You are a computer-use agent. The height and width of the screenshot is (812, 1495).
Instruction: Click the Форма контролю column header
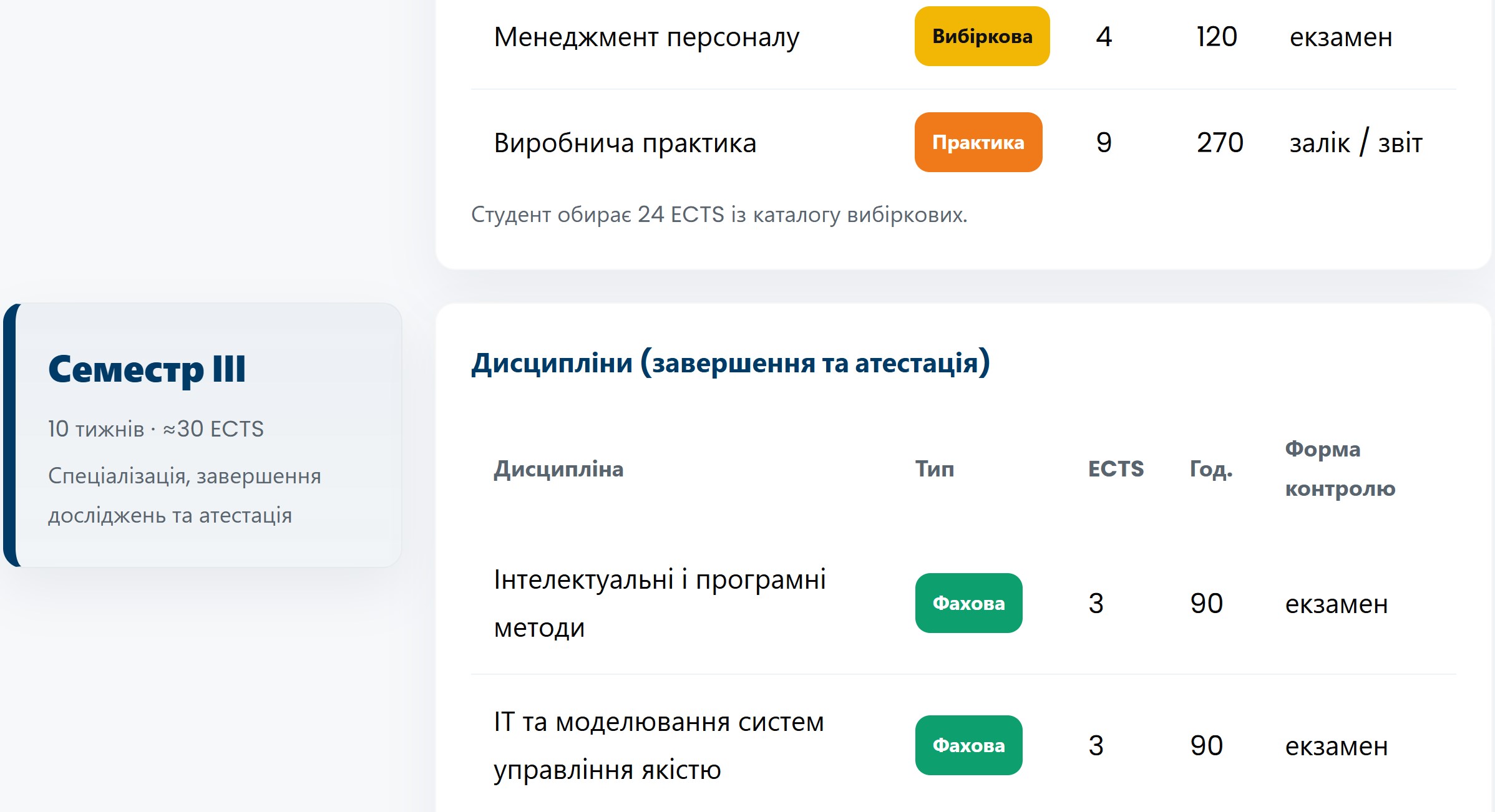(1340, 469)
